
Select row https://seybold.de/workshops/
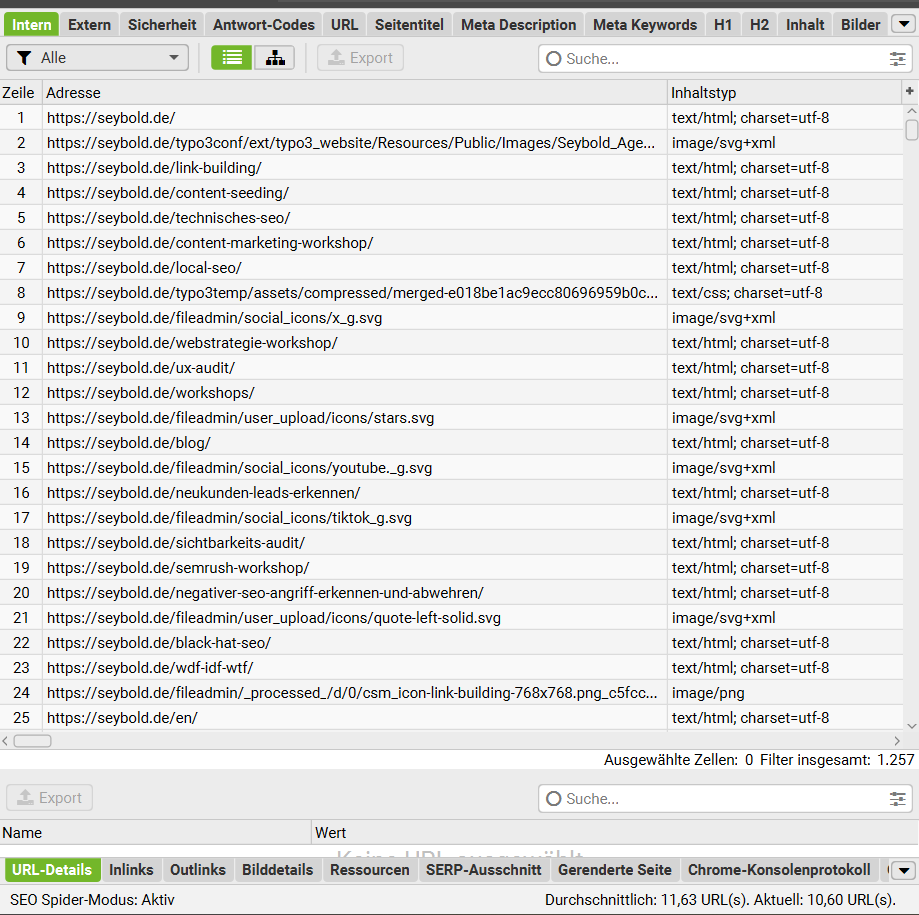coord(451,393)
